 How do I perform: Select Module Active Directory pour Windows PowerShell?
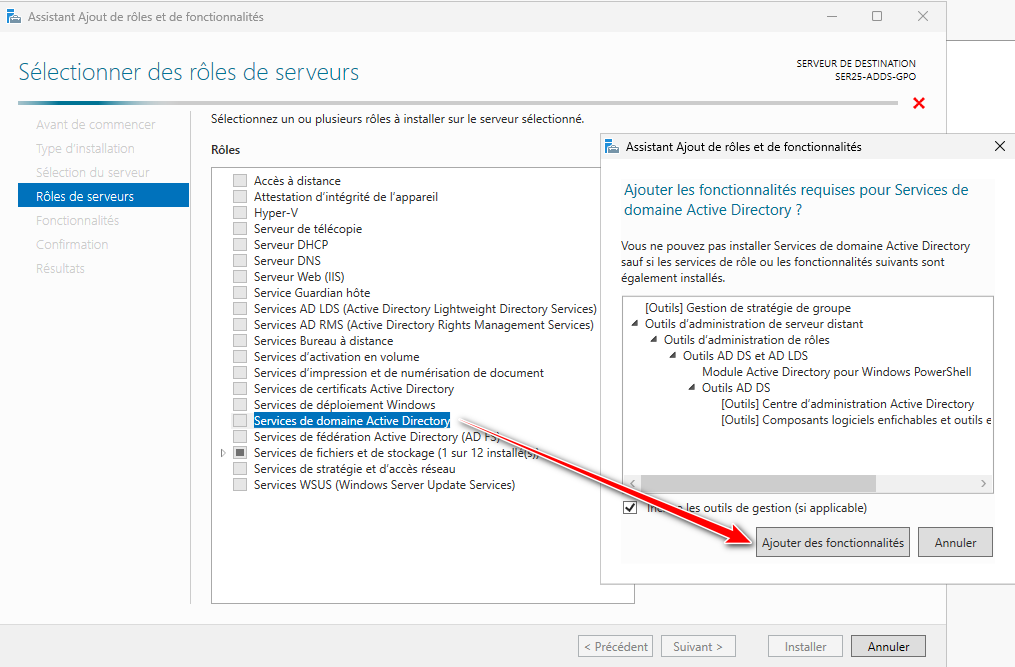coord(836,372)
